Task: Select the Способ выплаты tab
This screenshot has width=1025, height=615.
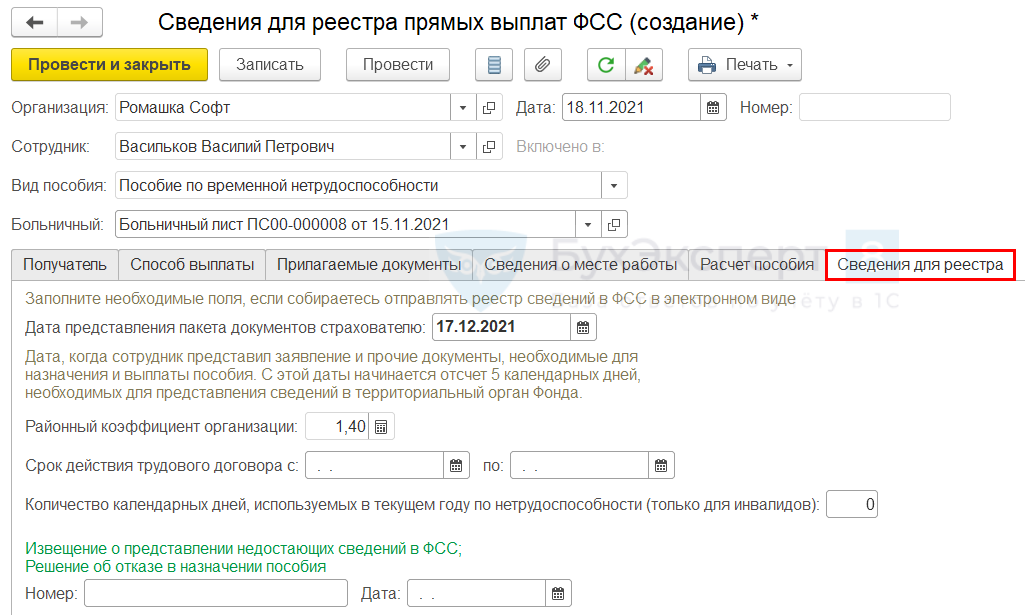Action: tap(191, 265)
